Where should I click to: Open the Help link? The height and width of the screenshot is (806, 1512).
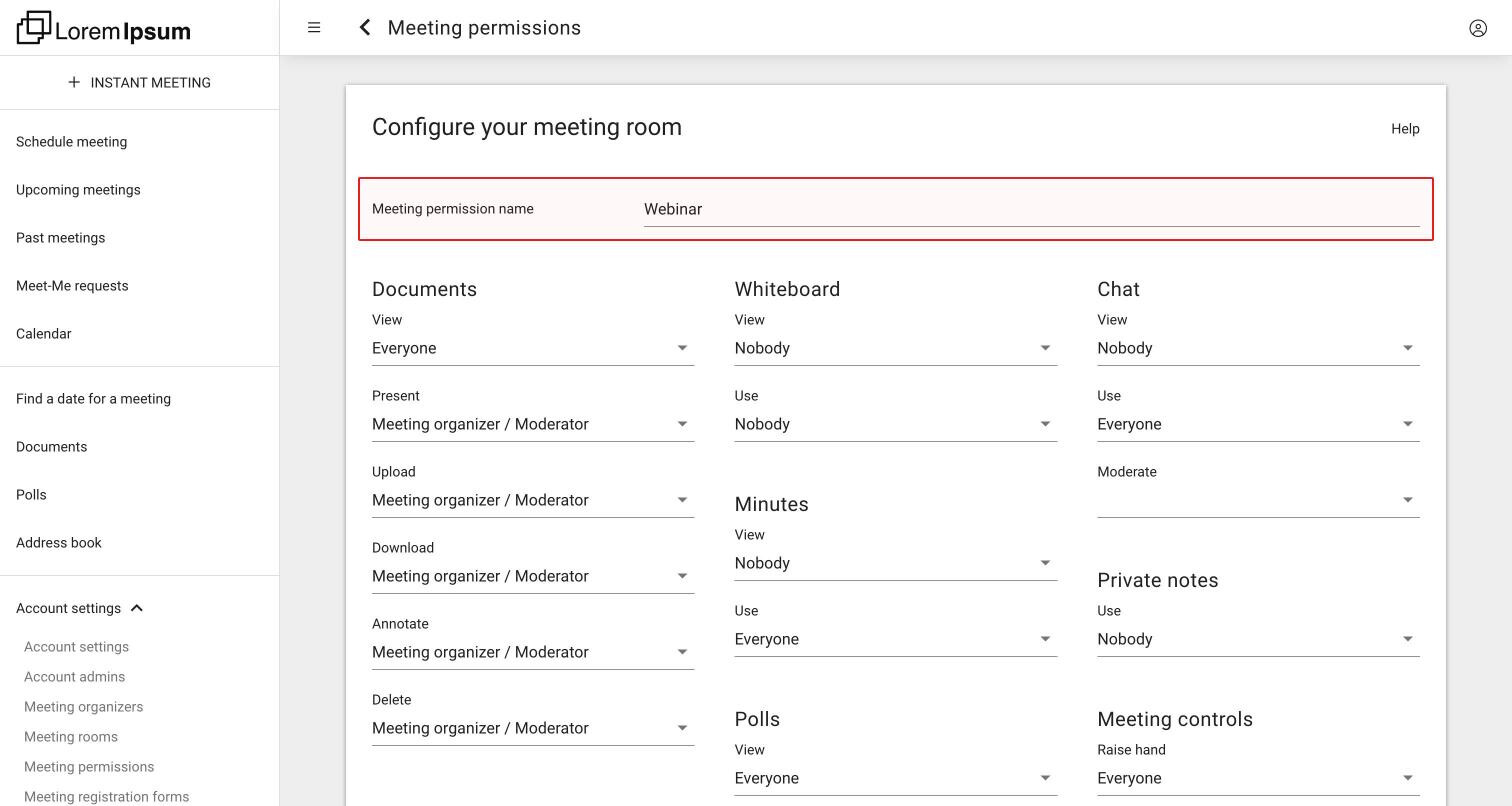point(1405,129)
